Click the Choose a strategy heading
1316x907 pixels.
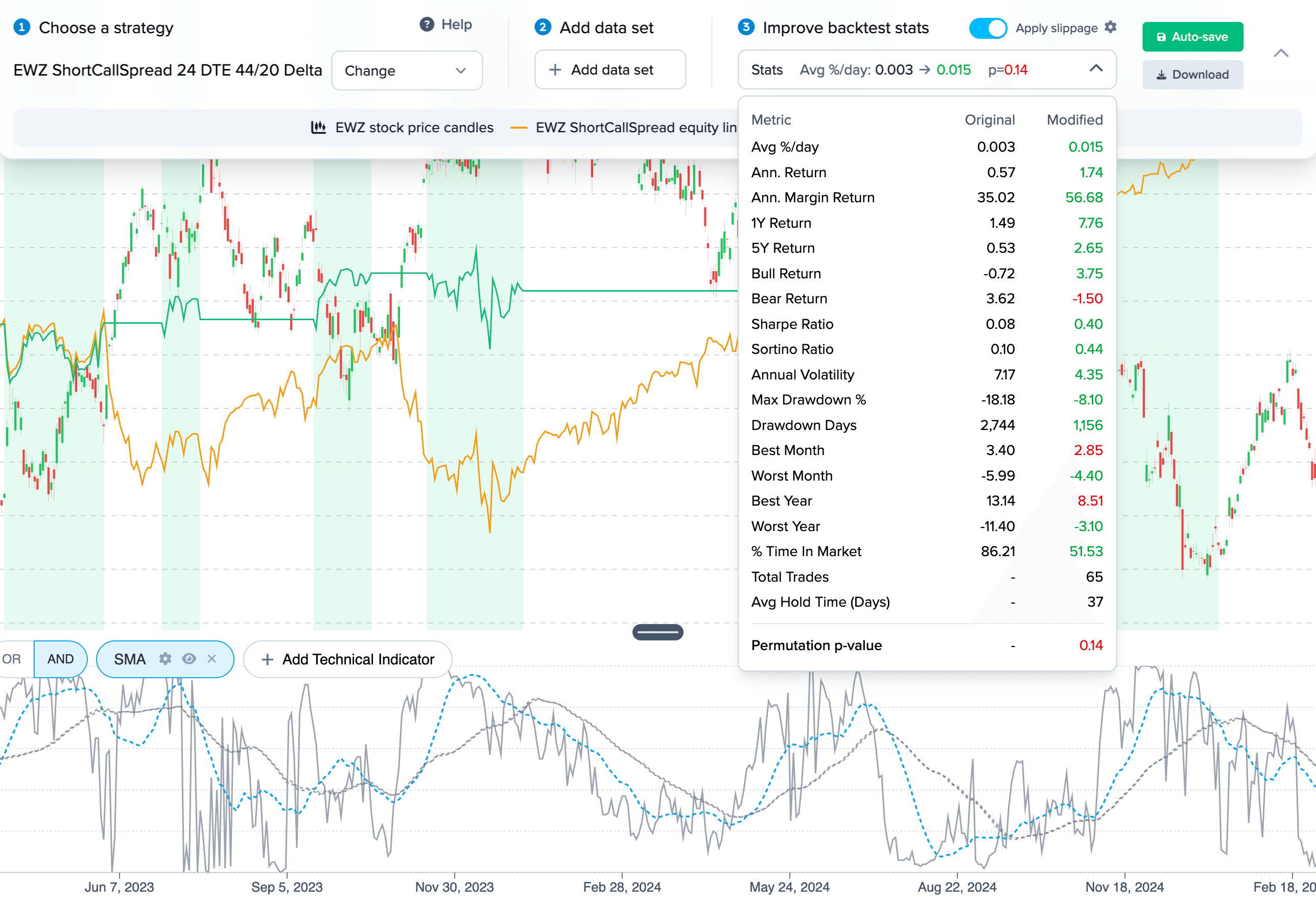[x=106, y=28]
